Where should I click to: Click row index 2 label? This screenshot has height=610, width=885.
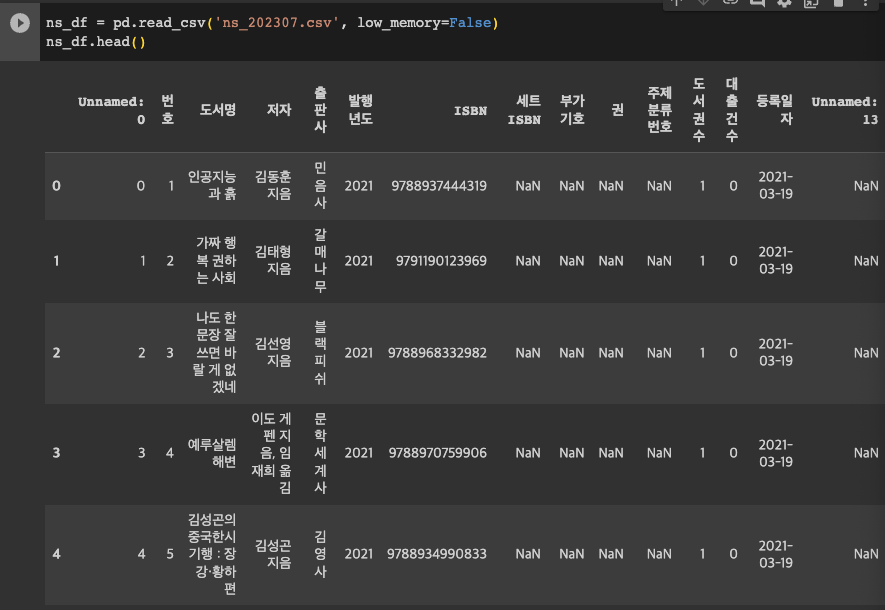[56, 353]
